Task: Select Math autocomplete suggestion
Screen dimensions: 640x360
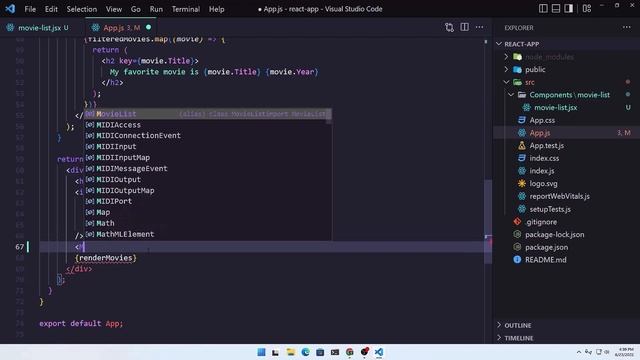Action: tap(208, 223)
